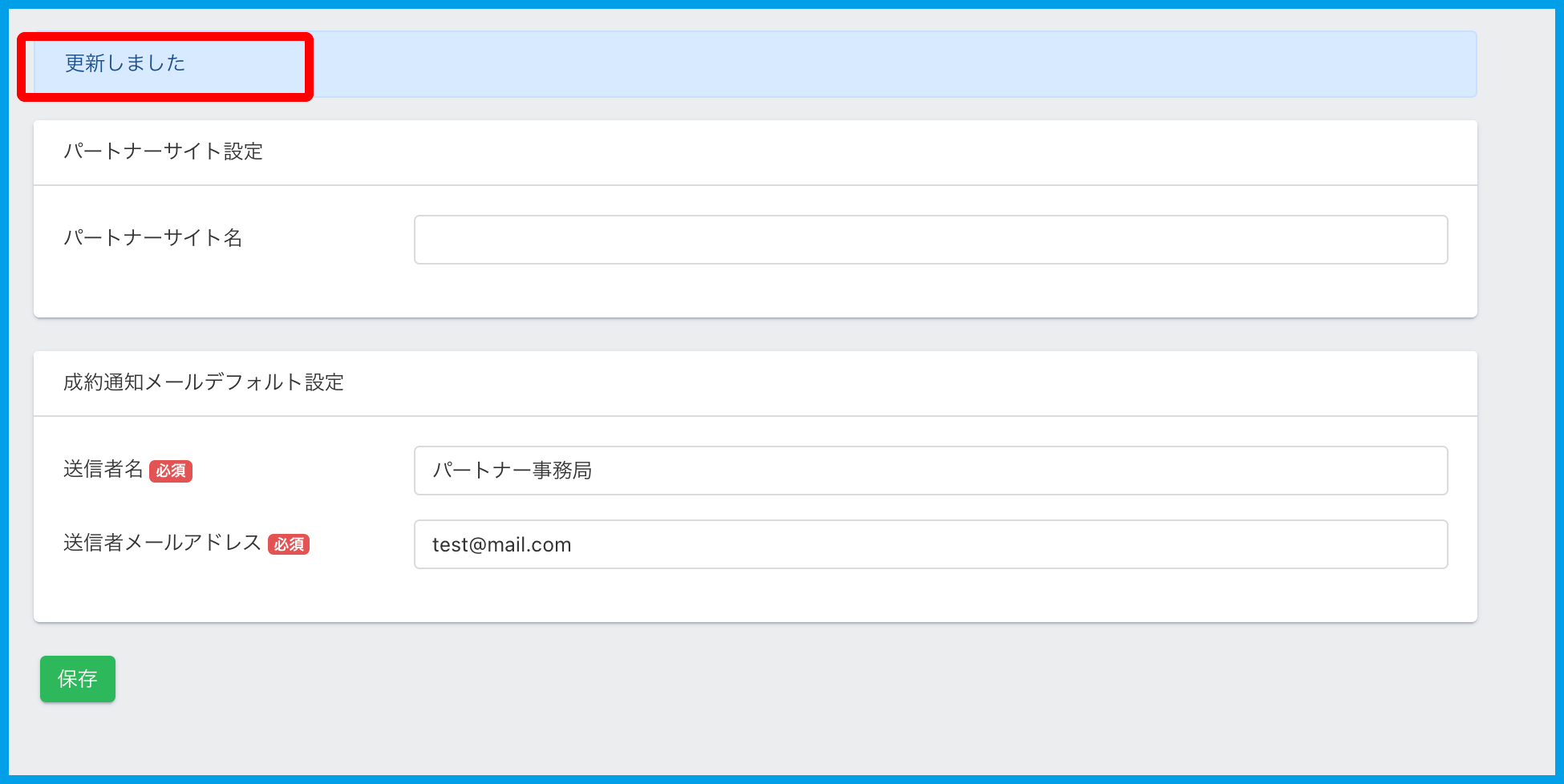Select the 送信者メールアドレス input field

coord(930,544)
